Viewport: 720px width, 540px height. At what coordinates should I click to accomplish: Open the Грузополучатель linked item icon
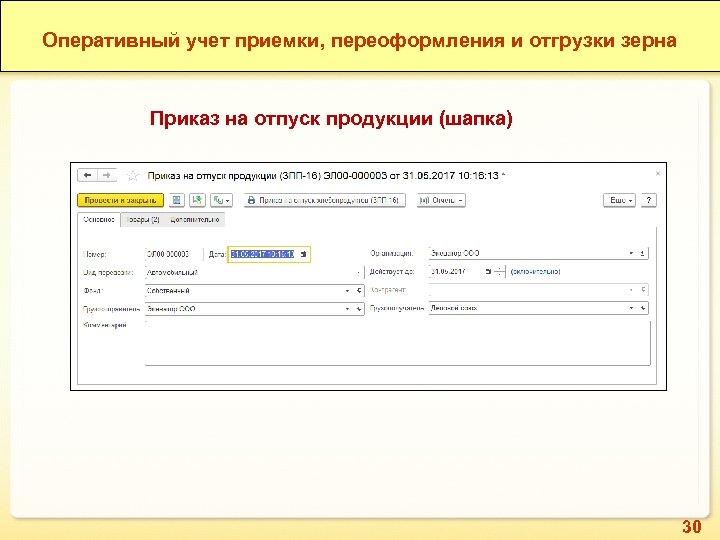643,308
